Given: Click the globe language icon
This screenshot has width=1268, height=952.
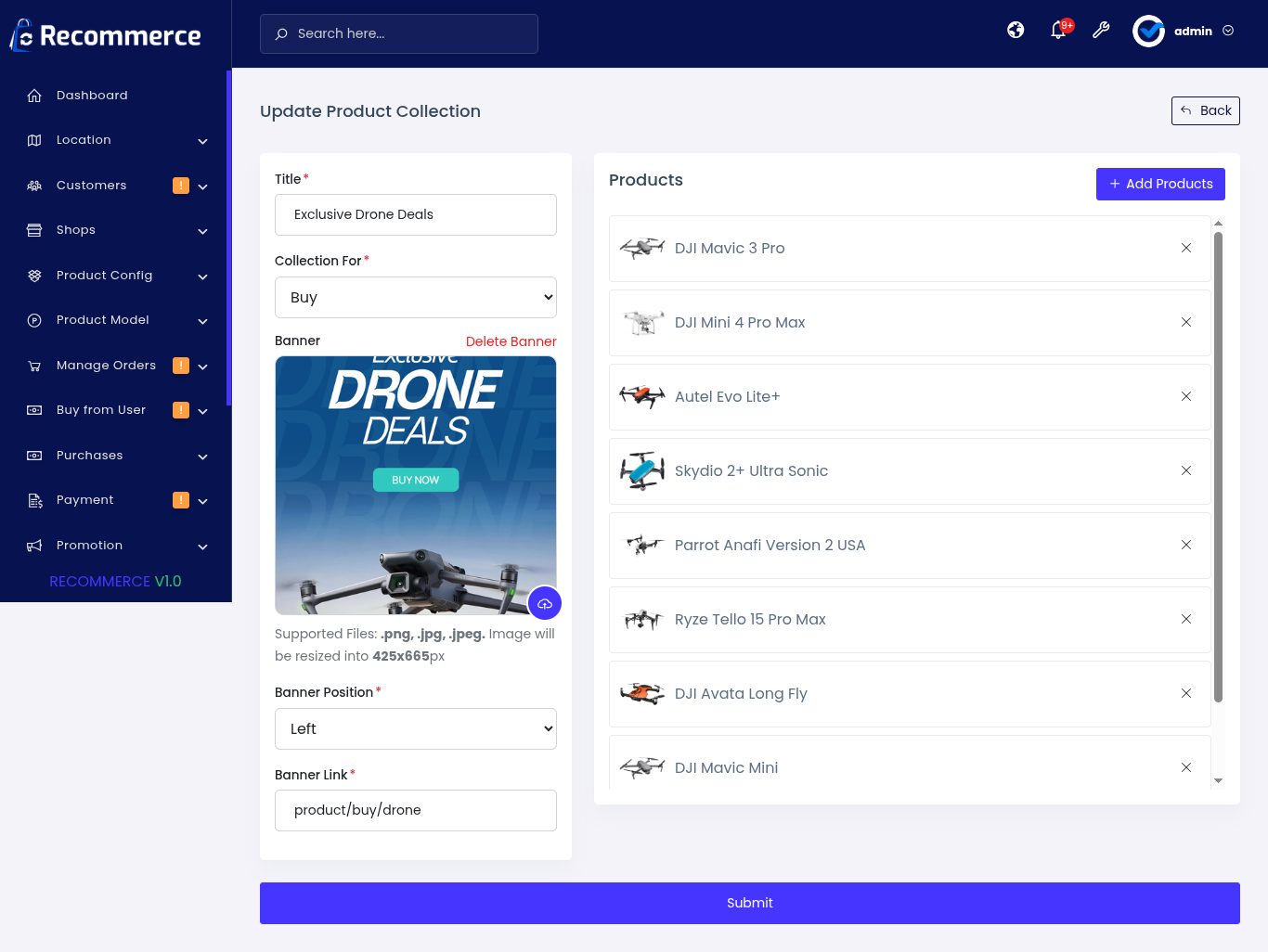Looking at the screenshot, I should pos(1016,30).
